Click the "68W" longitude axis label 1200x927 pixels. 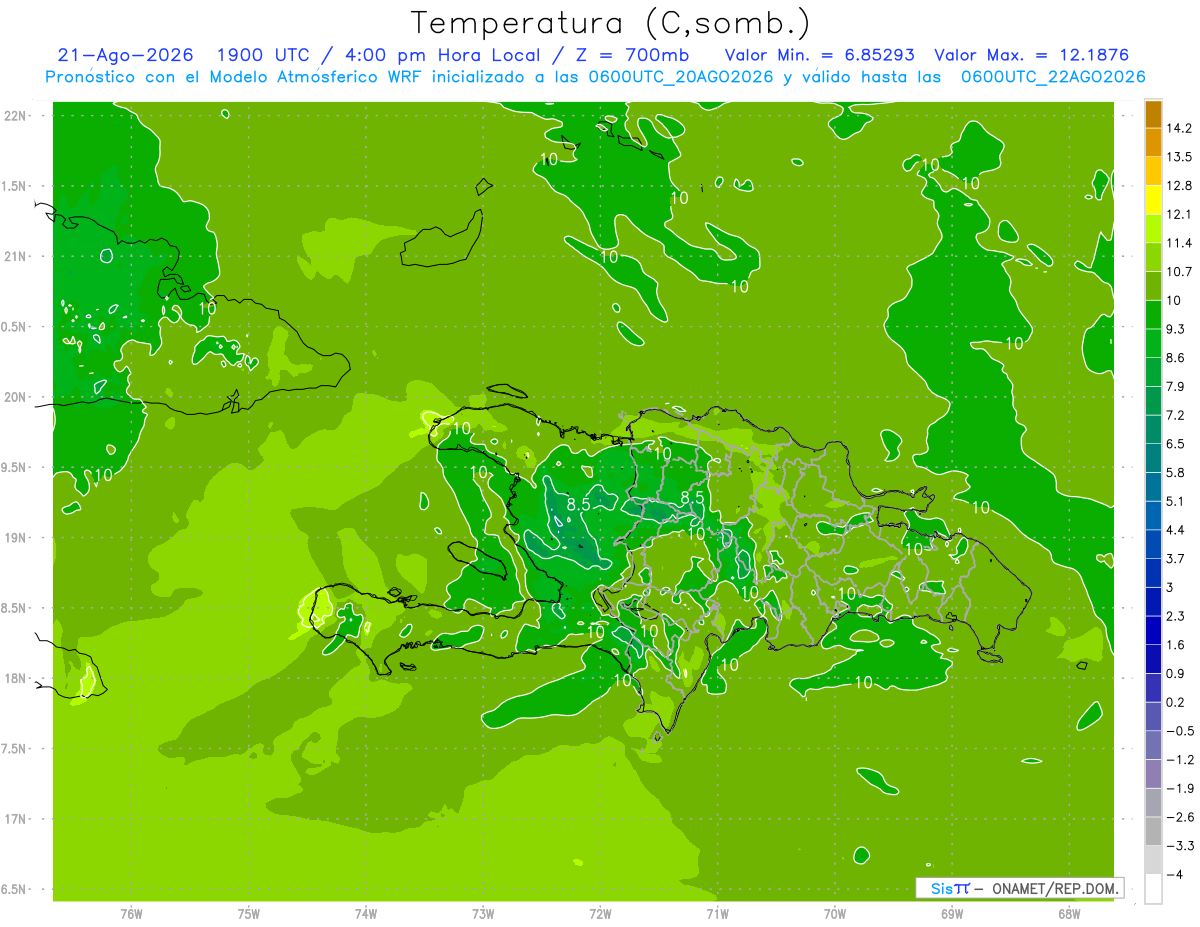1069,914
